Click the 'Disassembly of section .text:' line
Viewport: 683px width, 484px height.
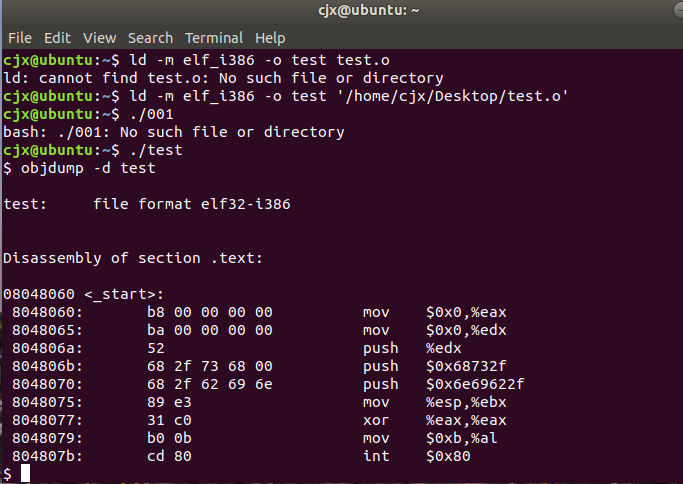[133, 258]
